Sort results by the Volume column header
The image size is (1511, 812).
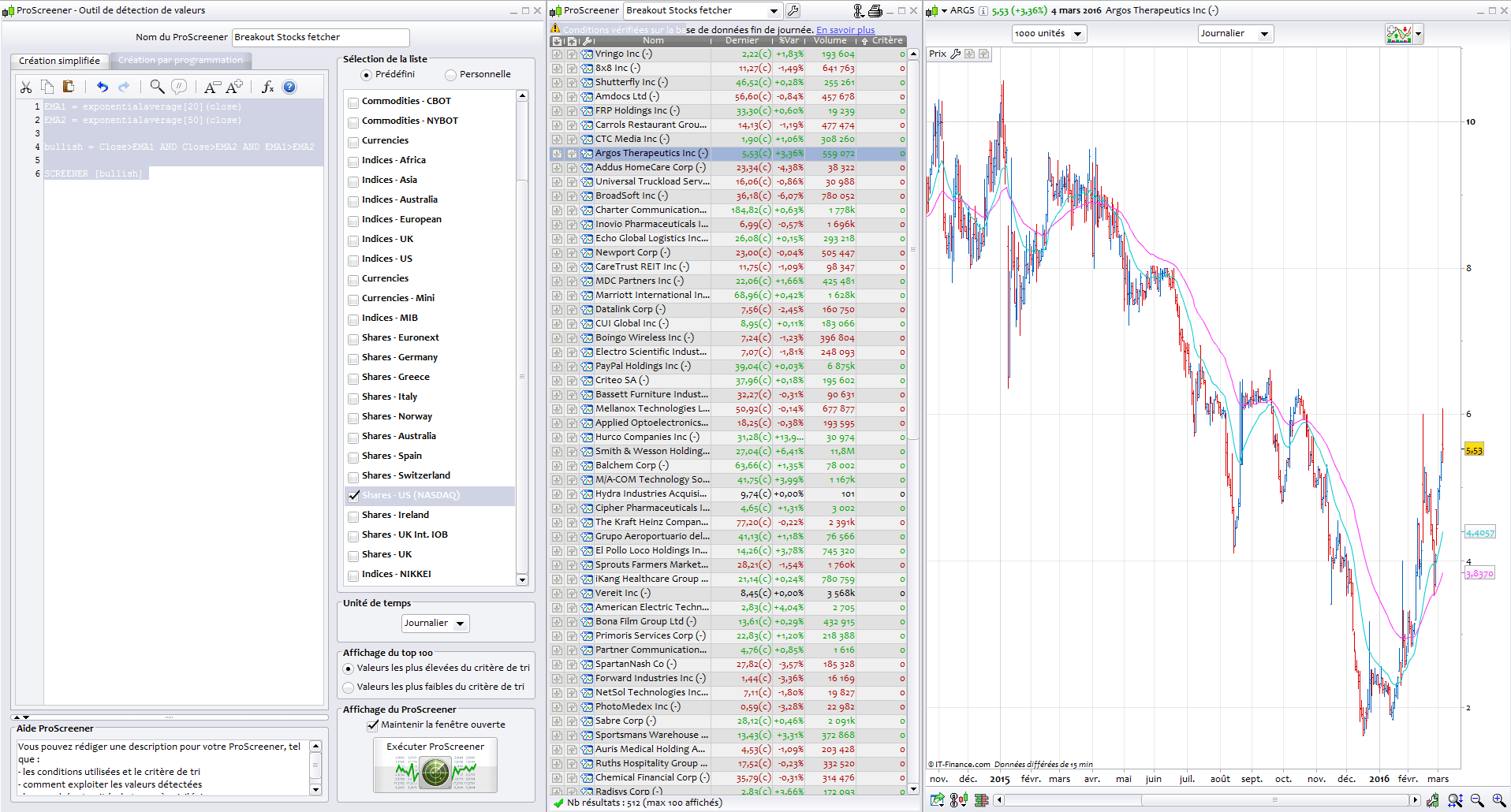tap(830, 41)
